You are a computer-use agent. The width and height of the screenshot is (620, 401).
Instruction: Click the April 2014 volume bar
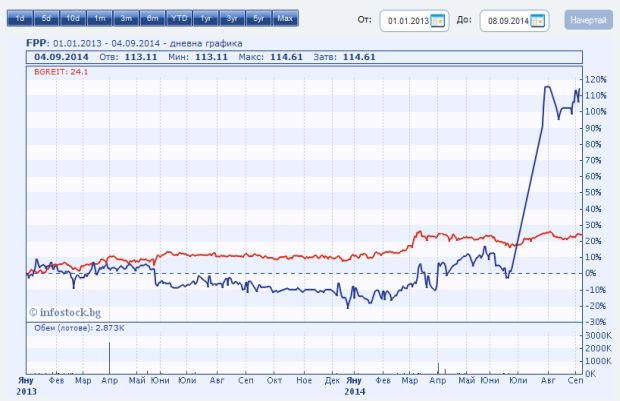pyautogui.click(x=438, y=368)
